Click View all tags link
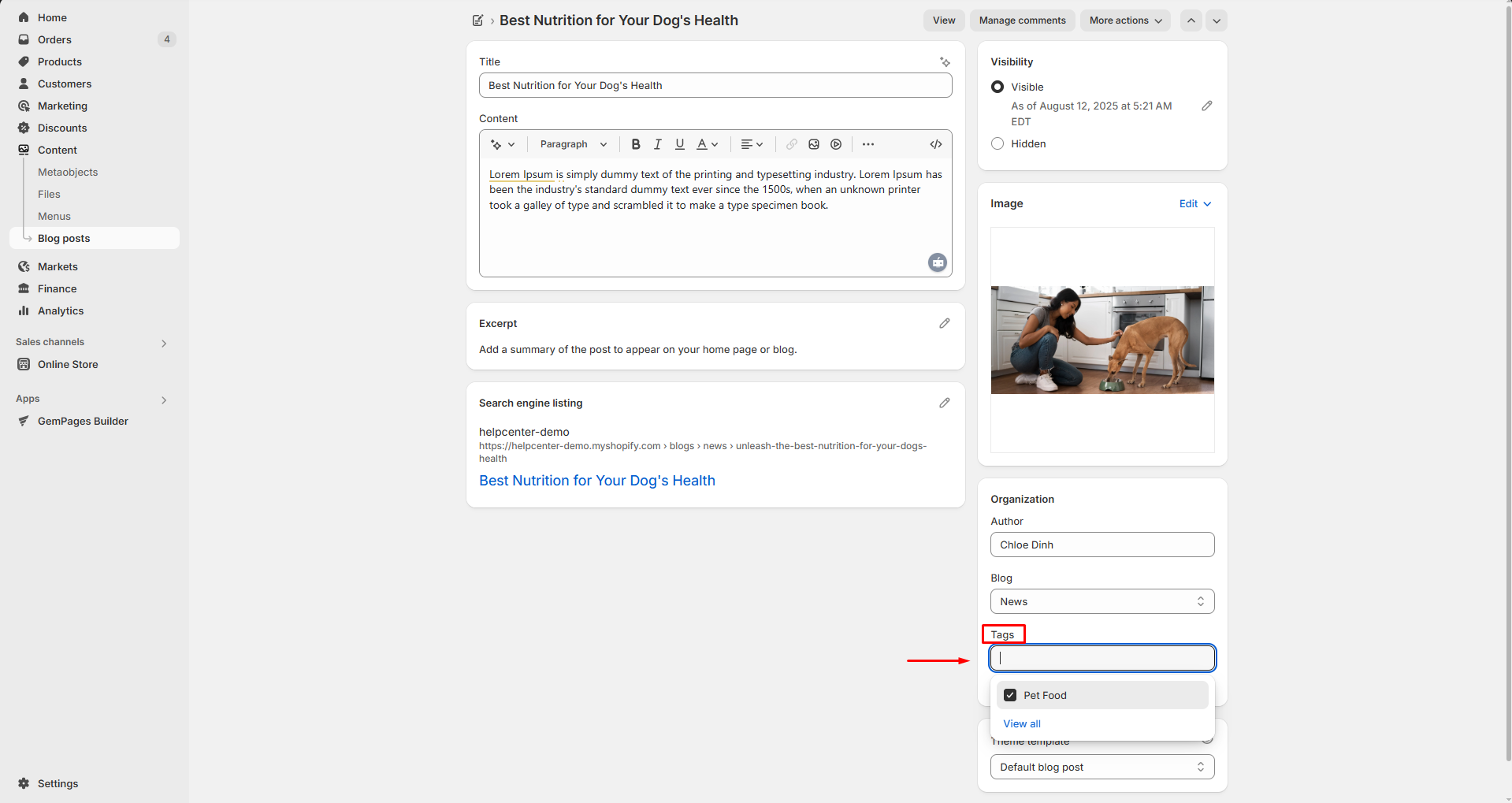Screen dimensions: 1512x803 (x=1022, y=723)
